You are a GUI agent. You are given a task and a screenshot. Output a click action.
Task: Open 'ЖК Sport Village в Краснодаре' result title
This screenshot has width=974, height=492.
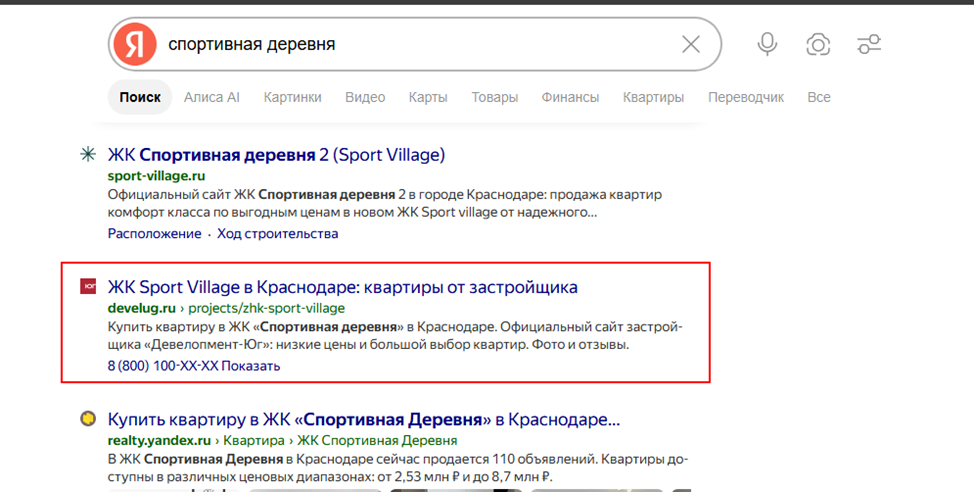[343, 287]
